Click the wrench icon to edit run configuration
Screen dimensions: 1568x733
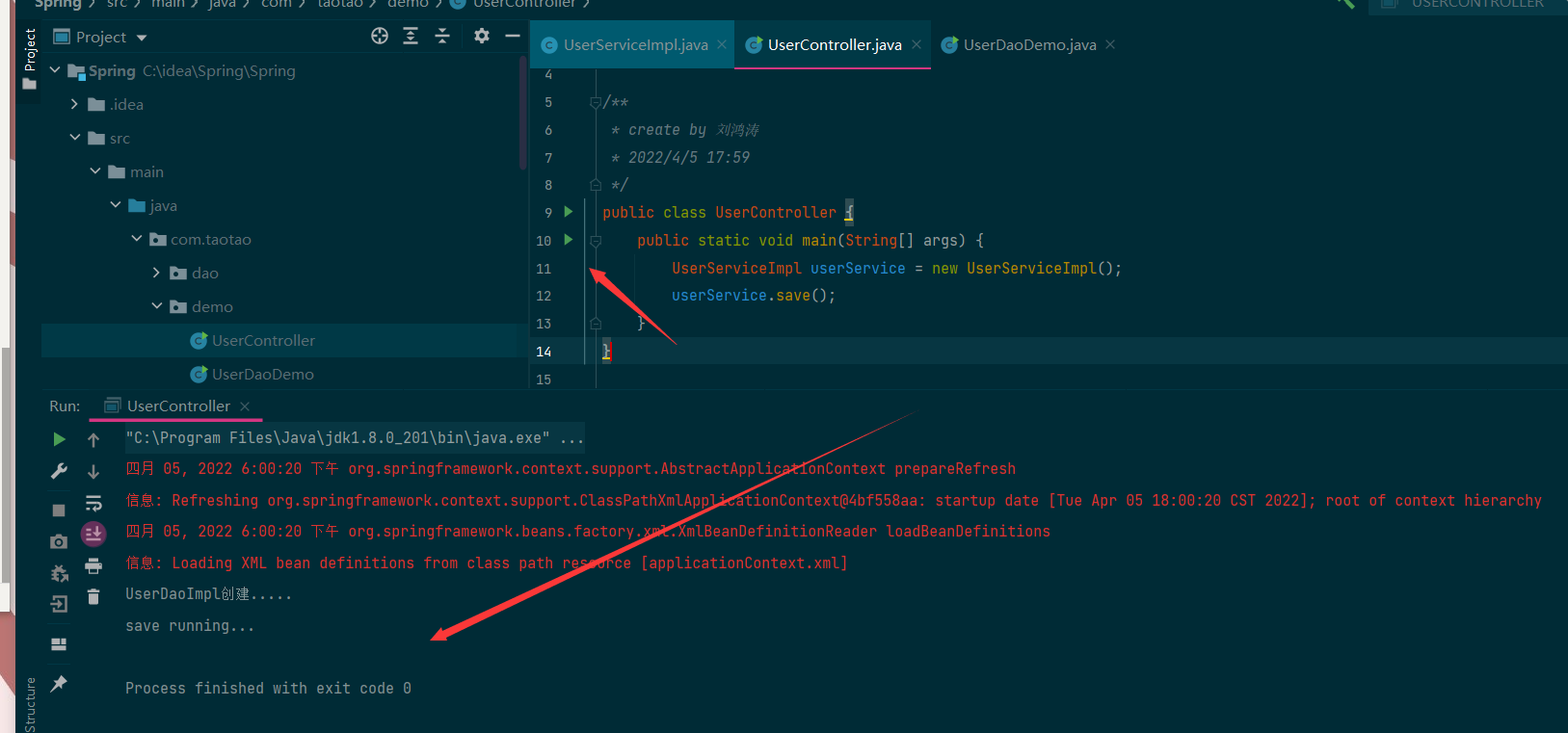(59, 471)
